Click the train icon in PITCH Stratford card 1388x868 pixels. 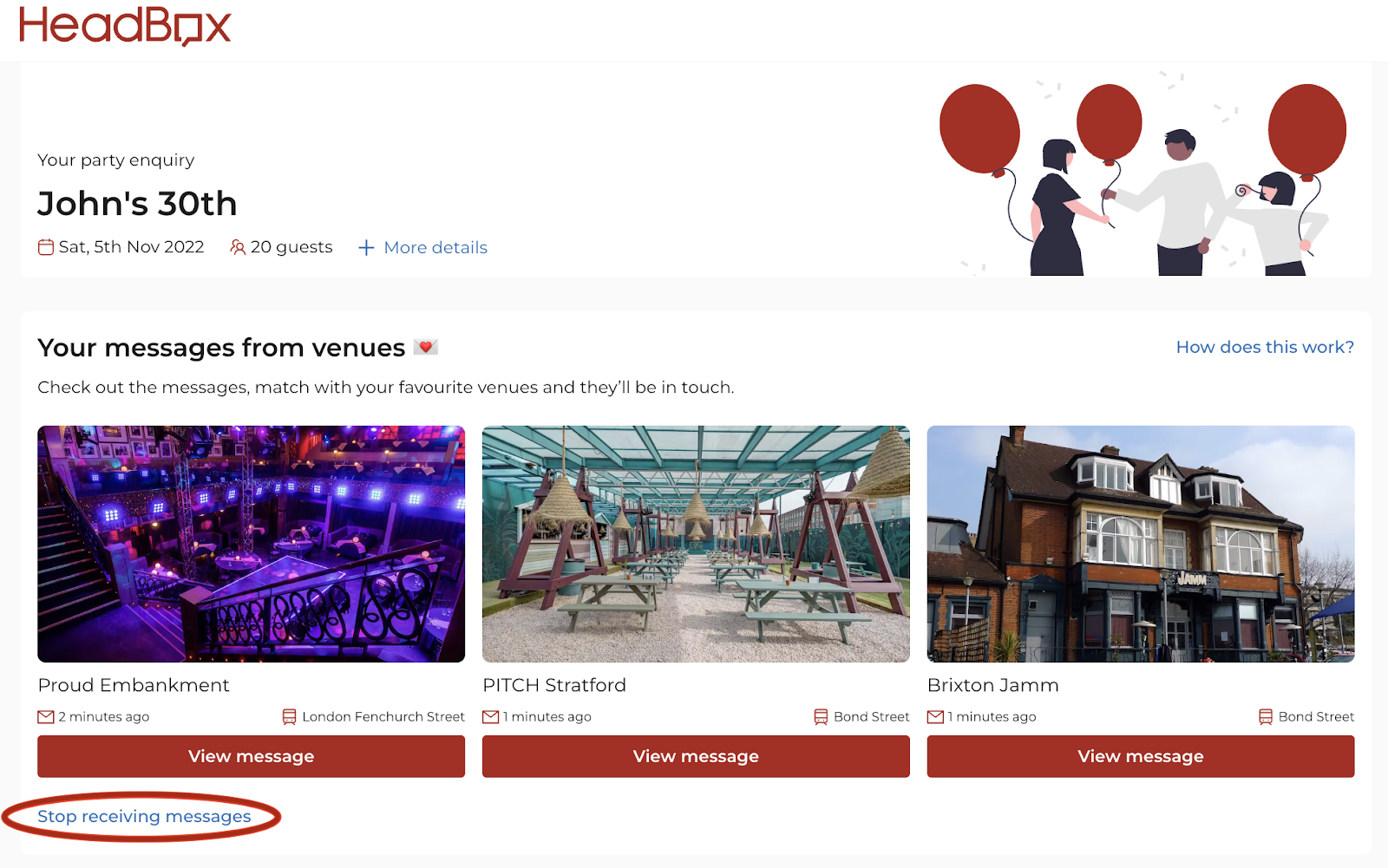click(x=821, y=717)
